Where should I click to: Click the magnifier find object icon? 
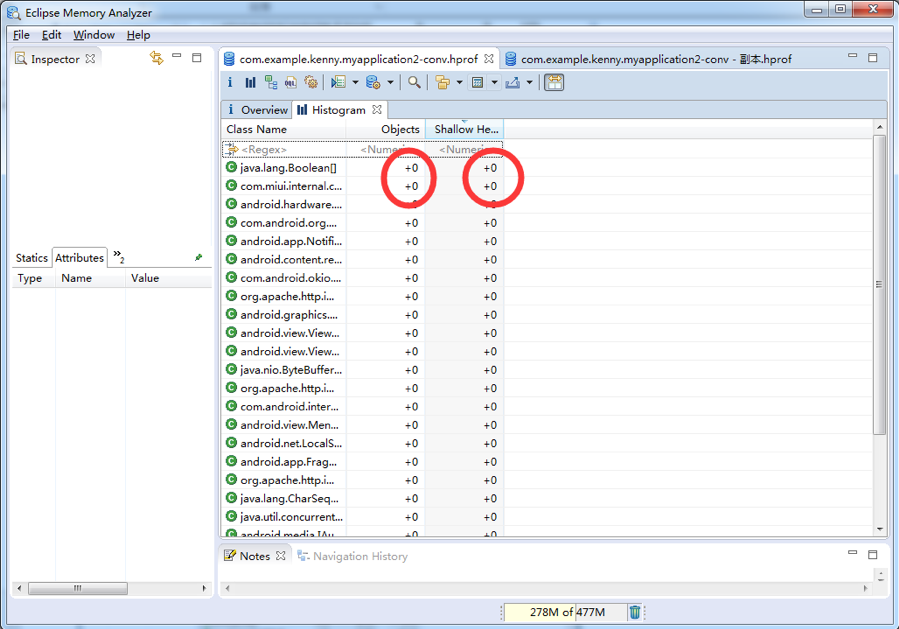point(414,83)
